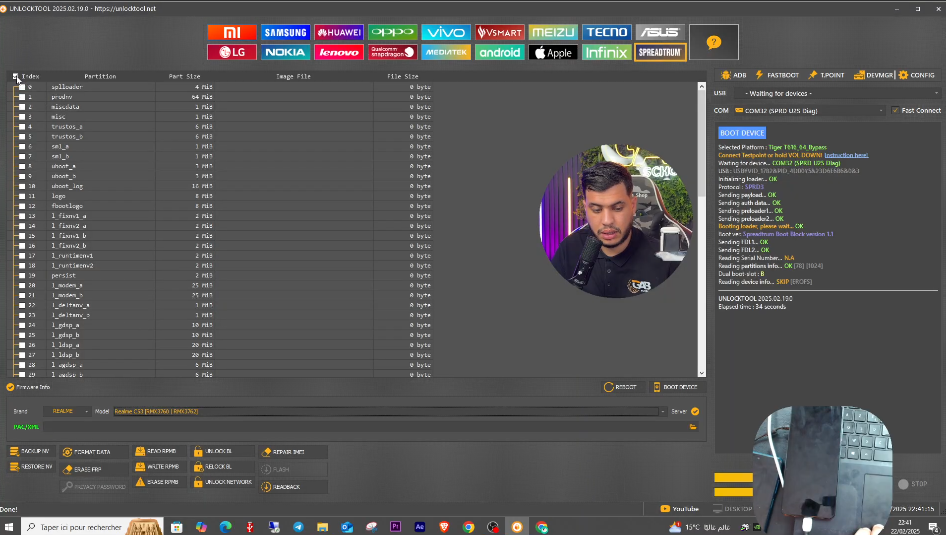Click the PAC/XML file path field
This screenshot has height=535, width=946.
[x=365, y=426]
